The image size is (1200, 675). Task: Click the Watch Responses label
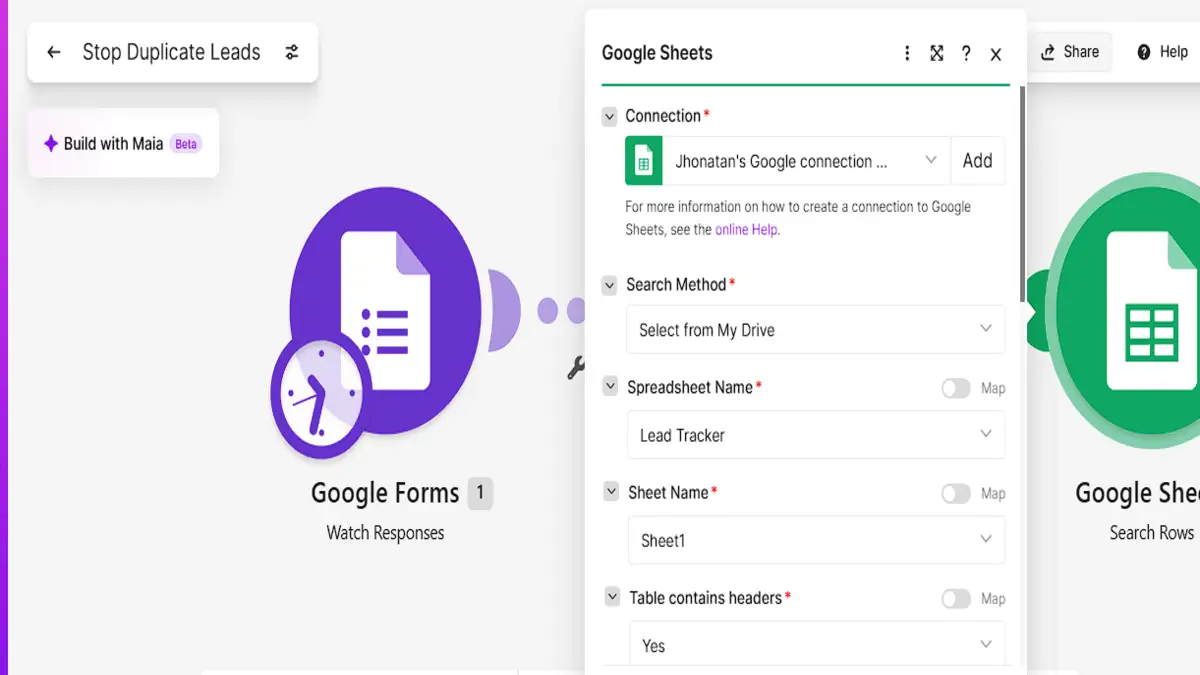click(x=385, y=533)
